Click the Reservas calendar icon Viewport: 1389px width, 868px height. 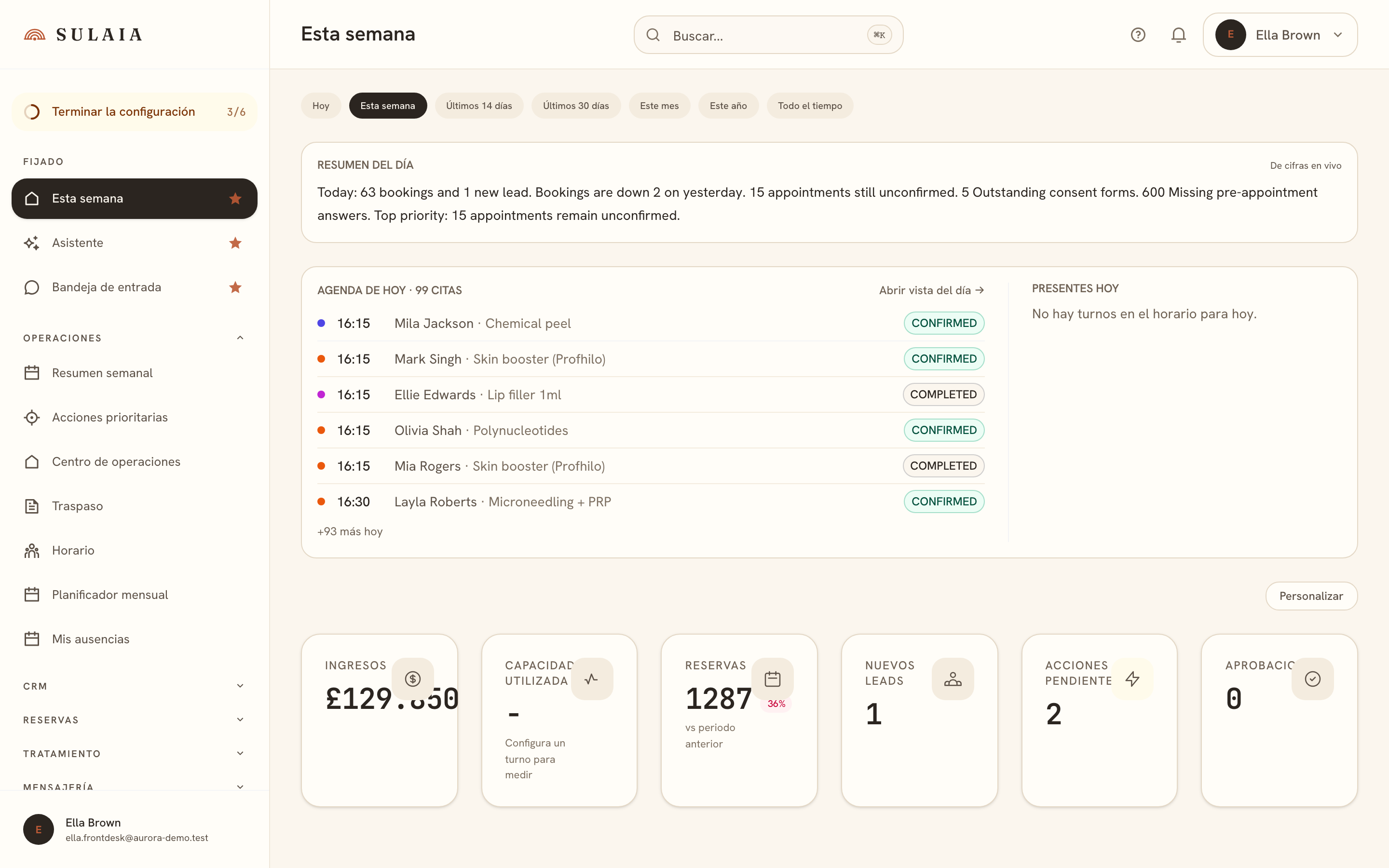coord(773,678)
